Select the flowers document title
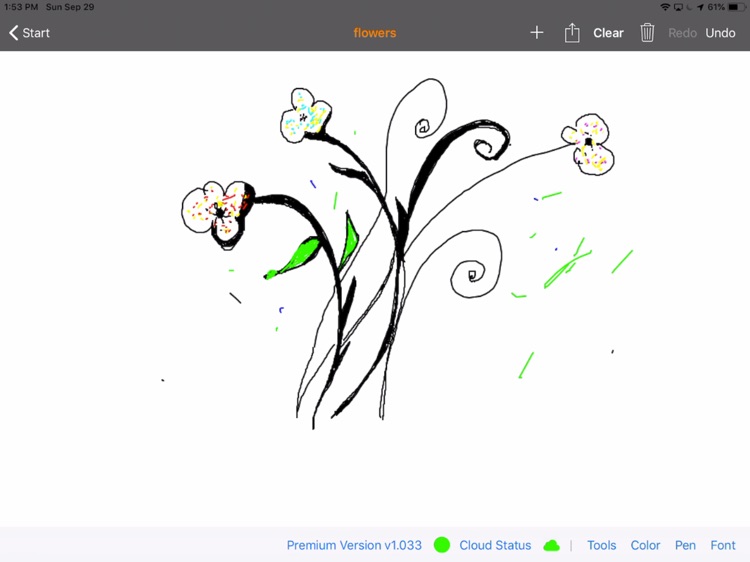The image size is (750, 562). tap(375, 33)
